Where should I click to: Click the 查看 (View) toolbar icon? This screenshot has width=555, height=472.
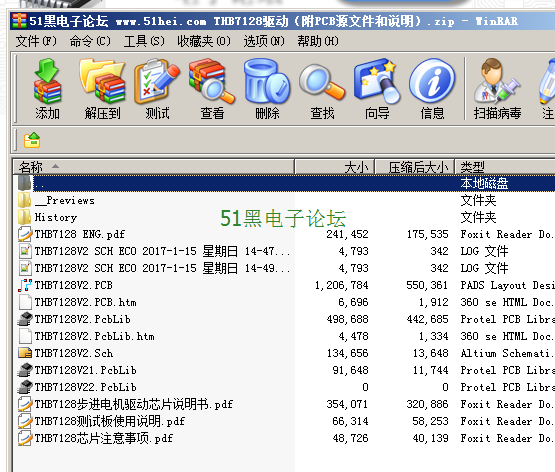tap(212, 81)
